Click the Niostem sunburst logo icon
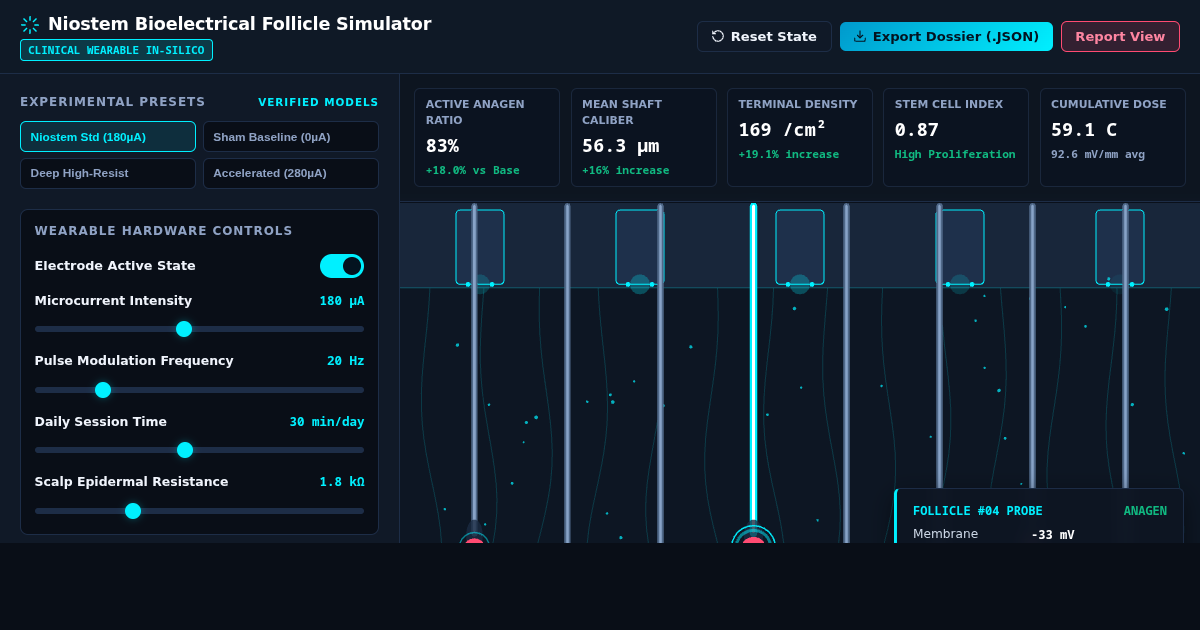This screenshot has height=630, width=1200. click(30, 25)
